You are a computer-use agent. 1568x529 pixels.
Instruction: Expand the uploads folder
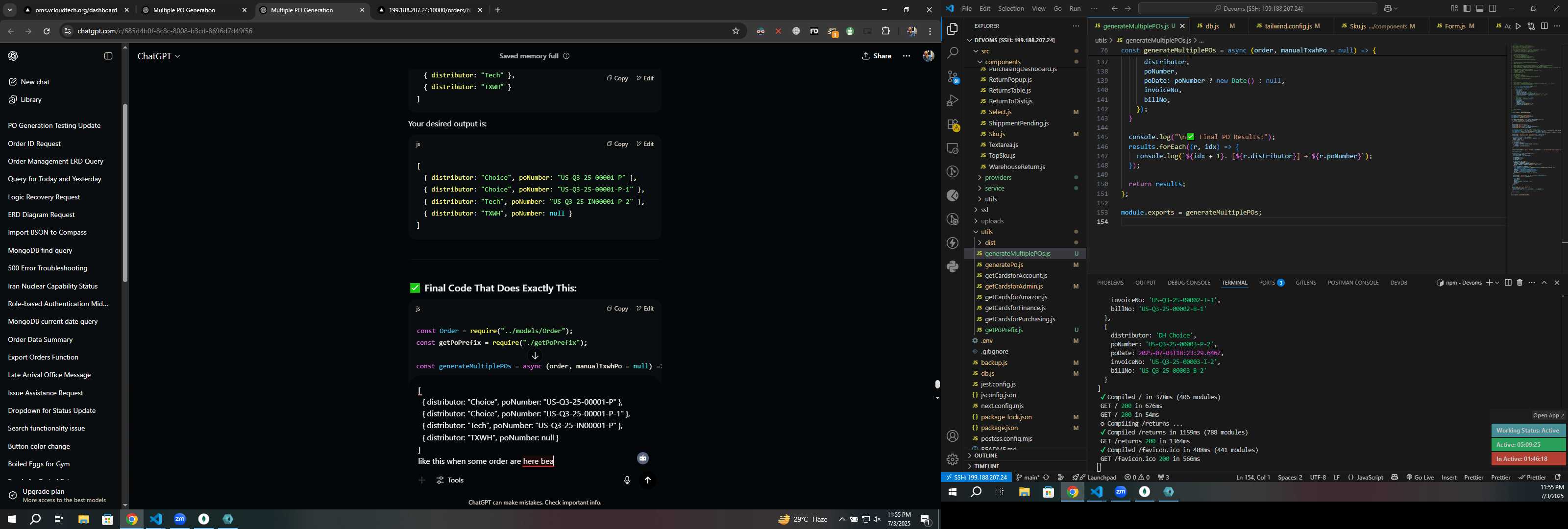click(x=976, y=221)
